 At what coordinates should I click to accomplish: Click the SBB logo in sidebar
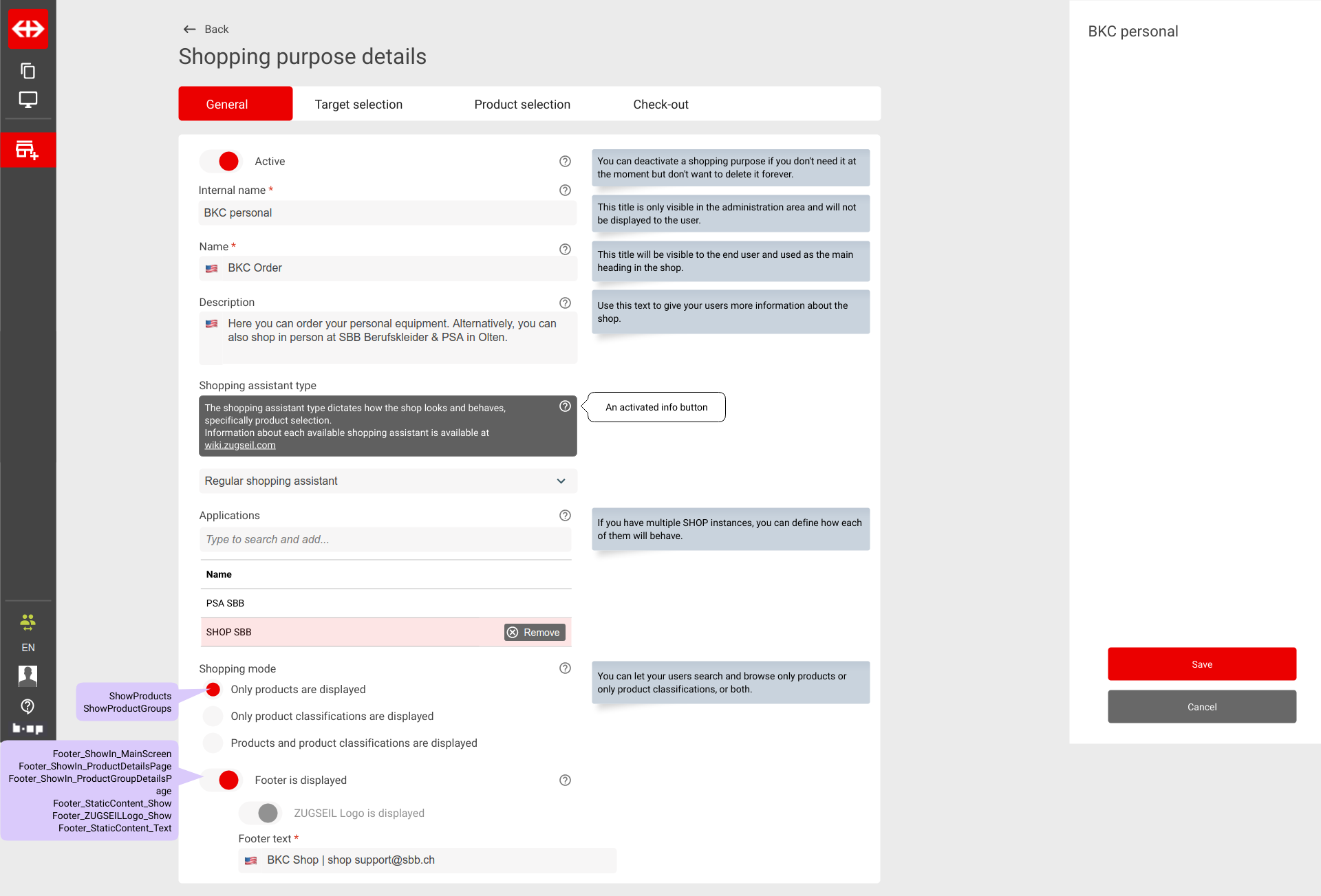click(28, 29)
